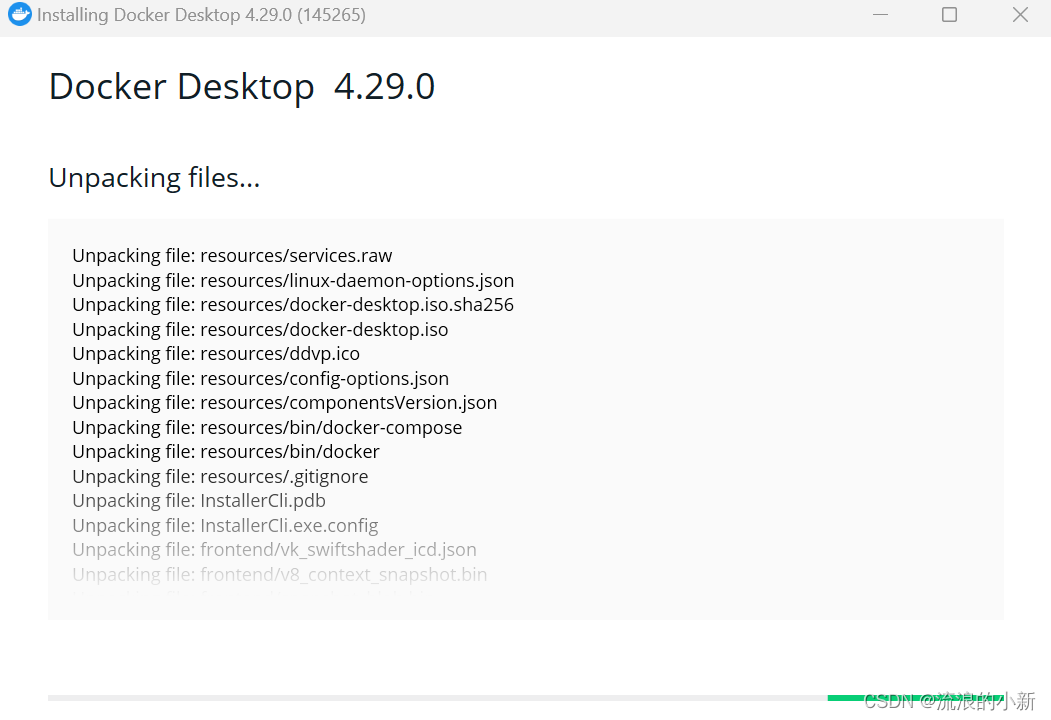Select the resources/services.raw log line
This screenshot has height=720, width=1051.
[x=232, y=256]
